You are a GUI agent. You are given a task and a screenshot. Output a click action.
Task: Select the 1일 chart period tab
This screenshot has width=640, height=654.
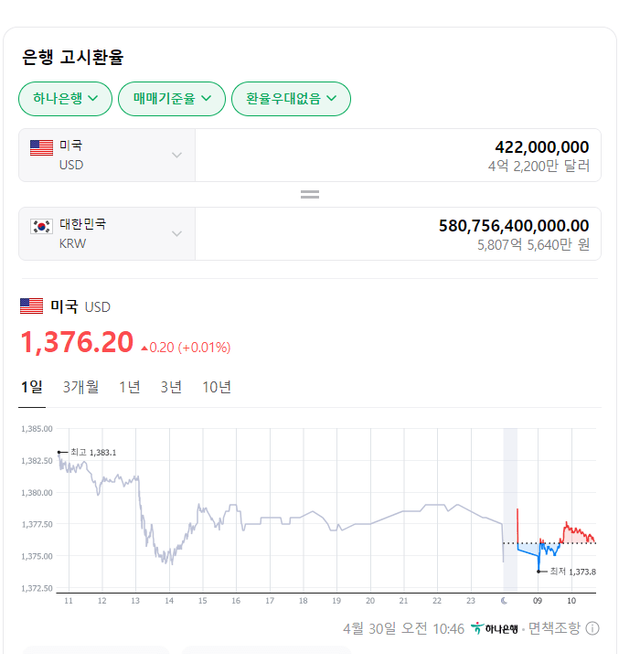[32, 387]
